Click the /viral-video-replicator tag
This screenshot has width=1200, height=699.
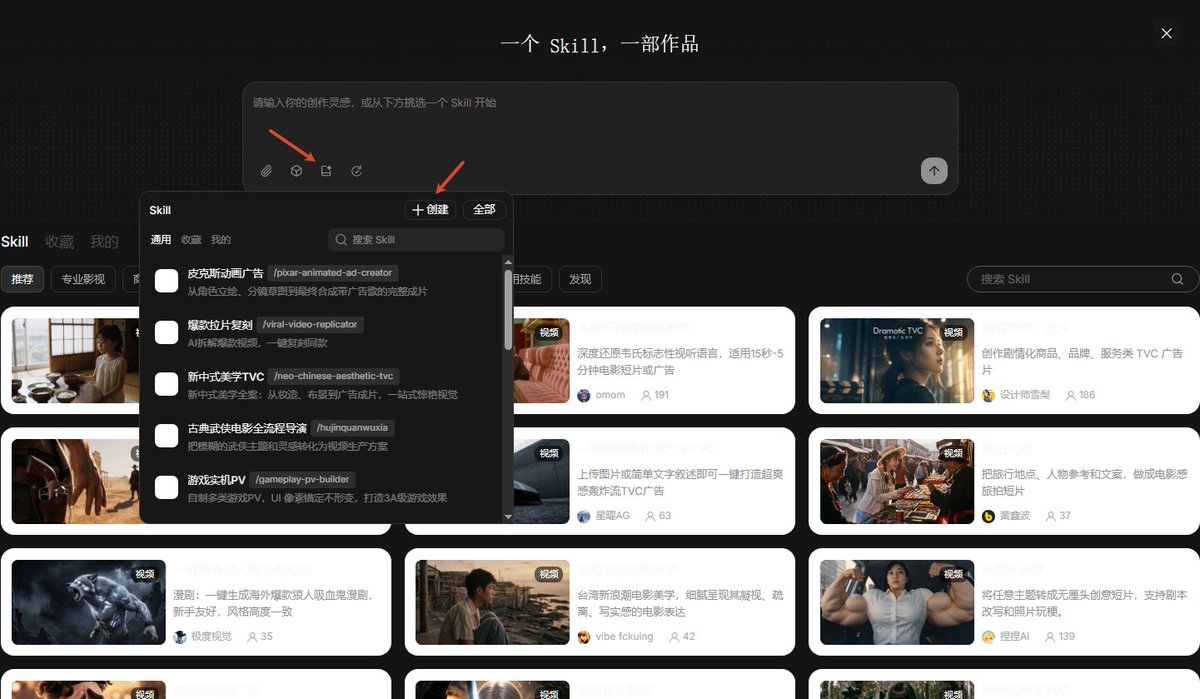pos(309,325)
